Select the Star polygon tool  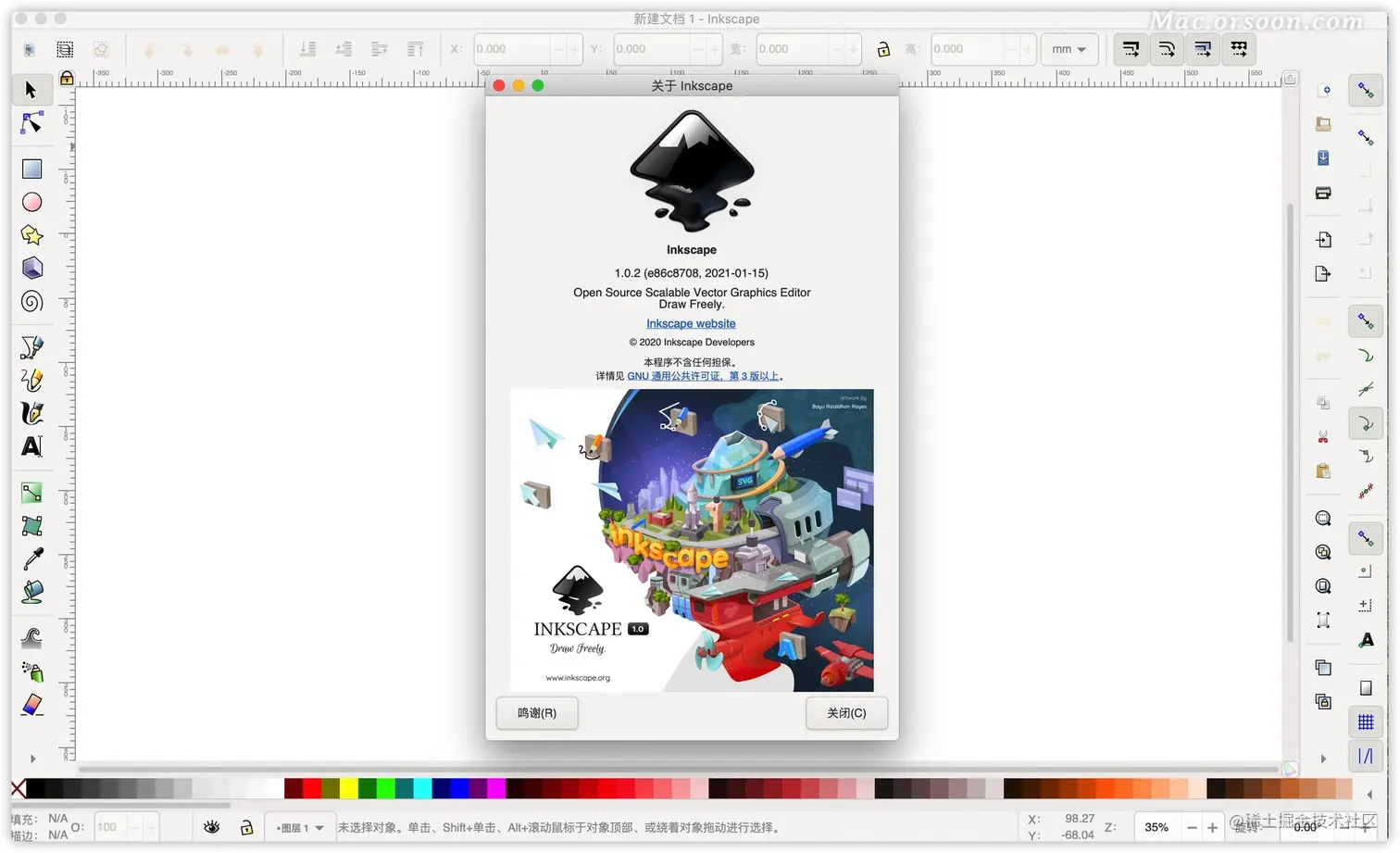31,235
